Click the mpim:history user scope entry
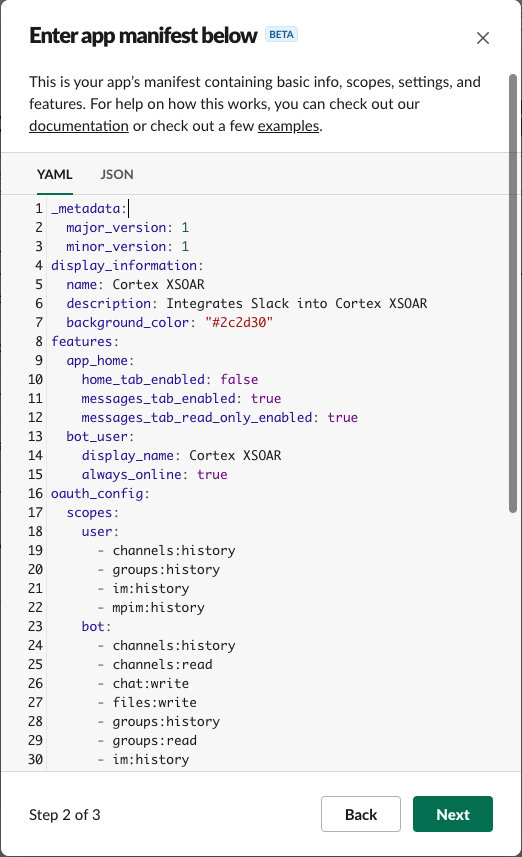This screenshot has width=522, height=857. 159,607
